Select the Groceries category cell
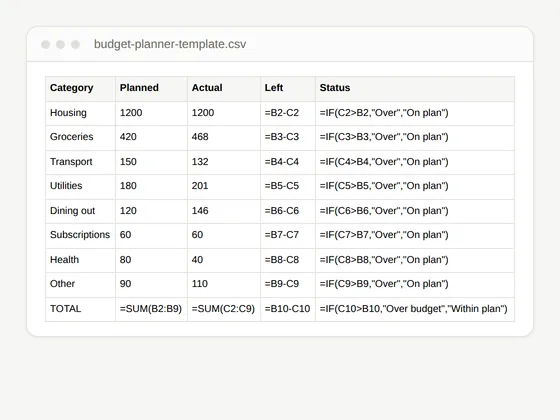 [80, 138]
